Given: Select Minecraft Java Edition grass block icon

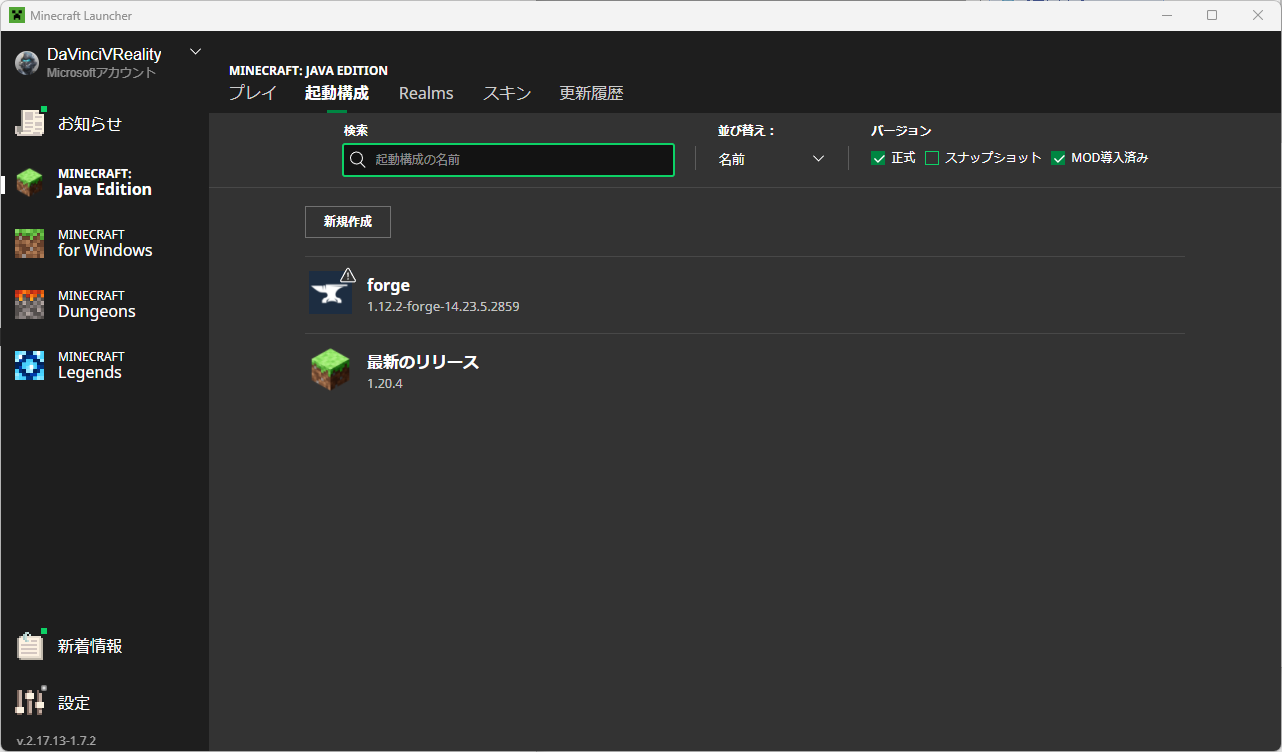Looking at the screenshot, I should pos(30,182).
